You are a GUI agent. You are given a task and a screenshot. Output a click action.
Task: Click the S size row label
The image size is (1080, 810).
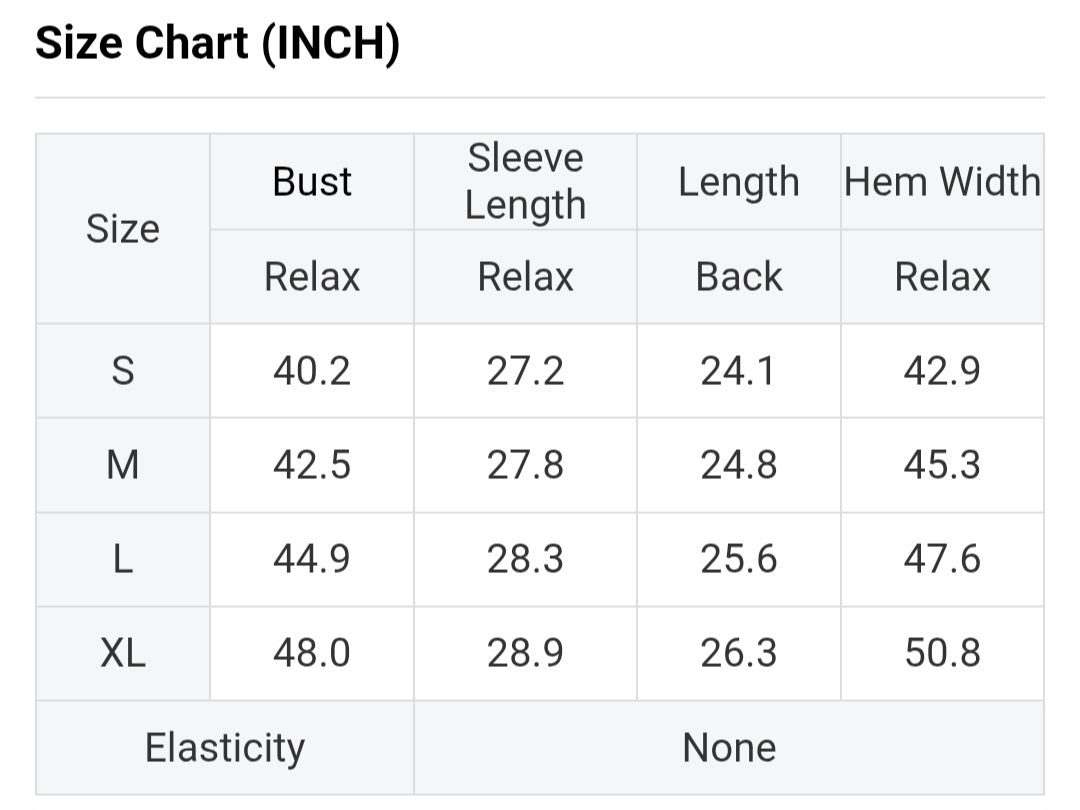pyautogui.click(x=122, y=371)
